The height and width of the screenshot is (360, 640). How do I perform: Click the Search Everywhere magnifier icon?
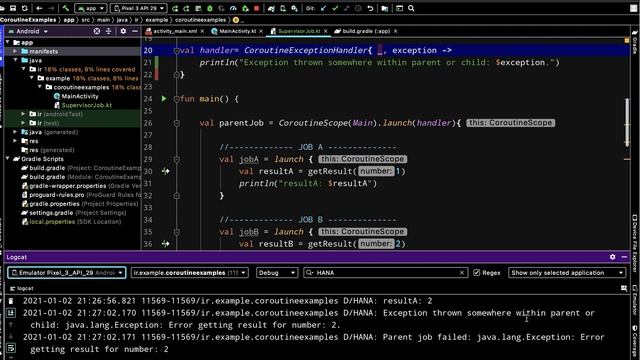pyautogui.click(x=411, y=8)
